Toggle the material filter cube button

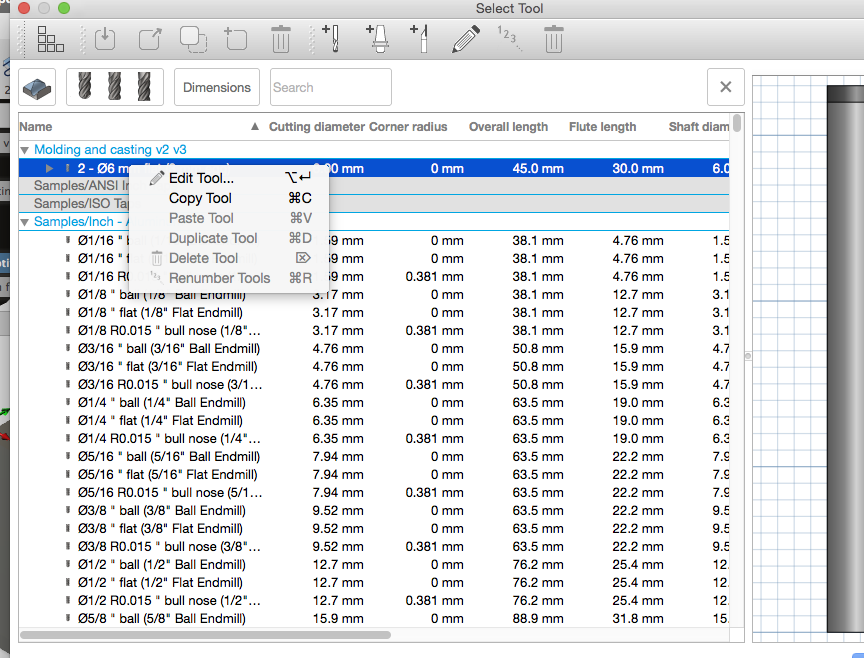click(x=37, y=87)
